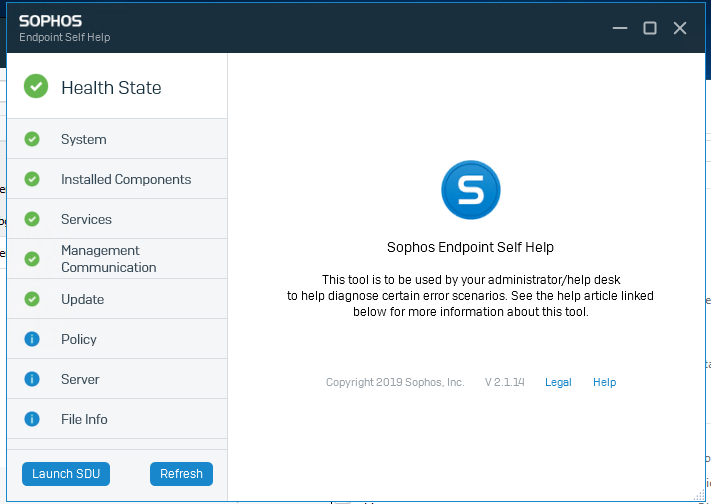711x504 pixels.
Task: Open the Help link
Action: [604, 382]
